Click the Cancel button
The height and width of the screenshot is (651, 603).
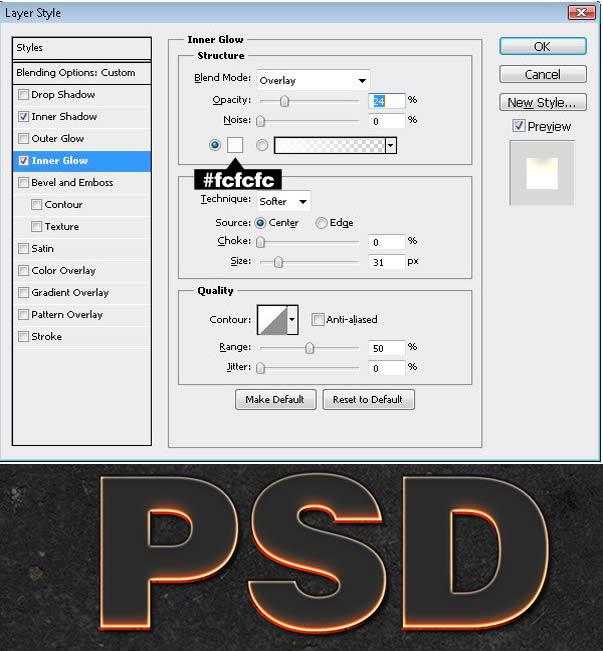[x=543, y=74]
